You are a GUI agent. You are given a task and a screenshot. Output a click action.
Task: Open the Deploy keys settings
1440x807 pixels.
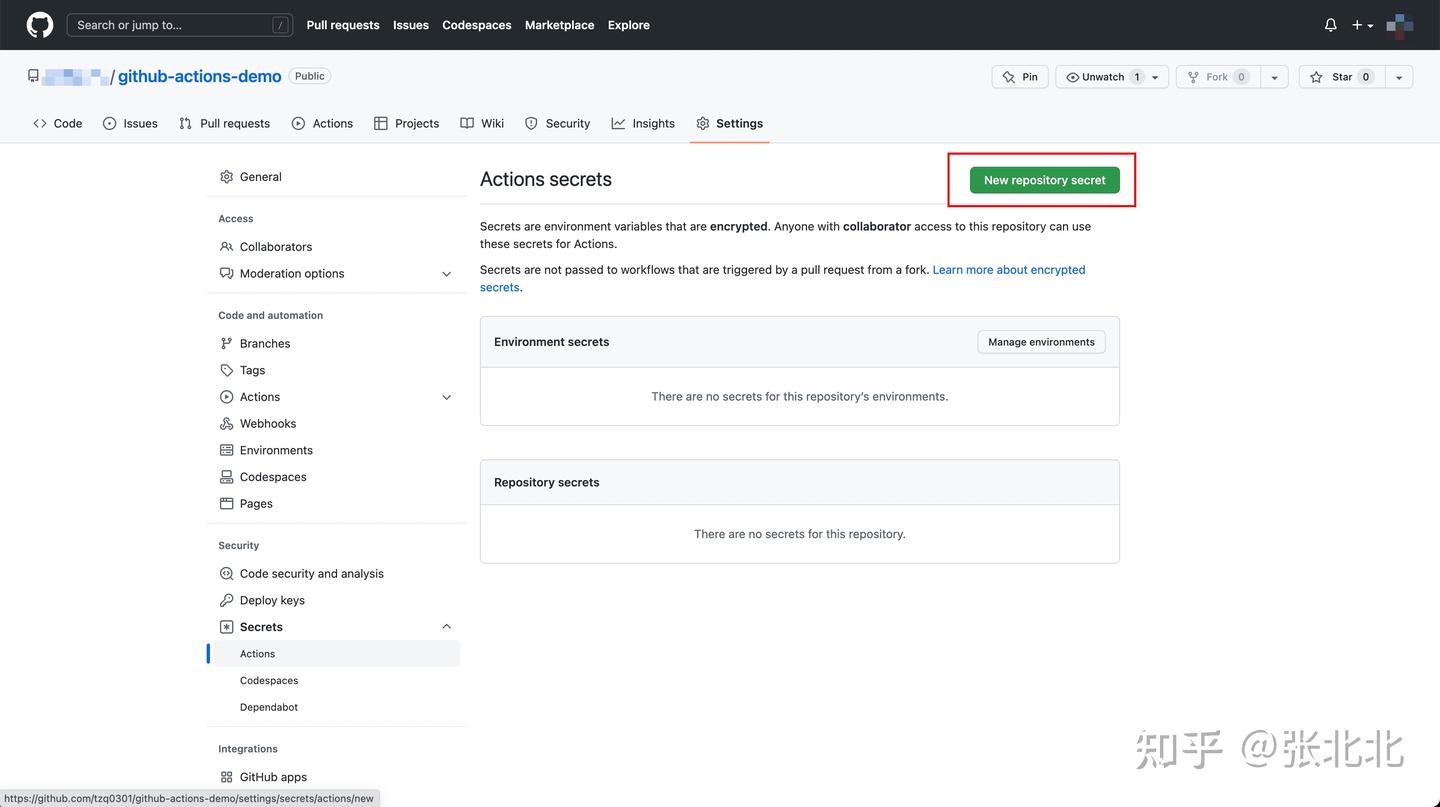271,599
